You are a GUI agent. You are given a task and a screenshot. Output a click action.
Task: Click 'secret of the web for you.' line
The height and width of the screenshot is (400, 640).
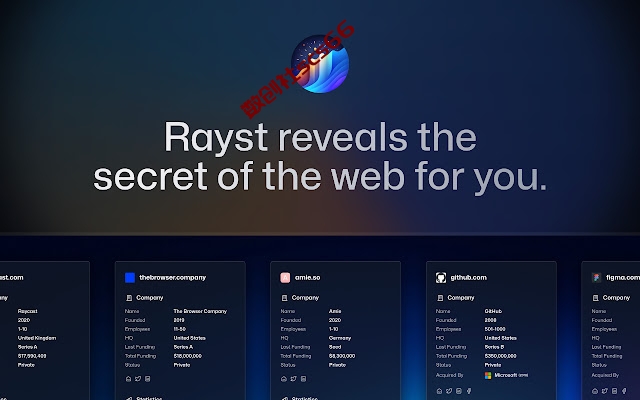[x=320, y=177]
